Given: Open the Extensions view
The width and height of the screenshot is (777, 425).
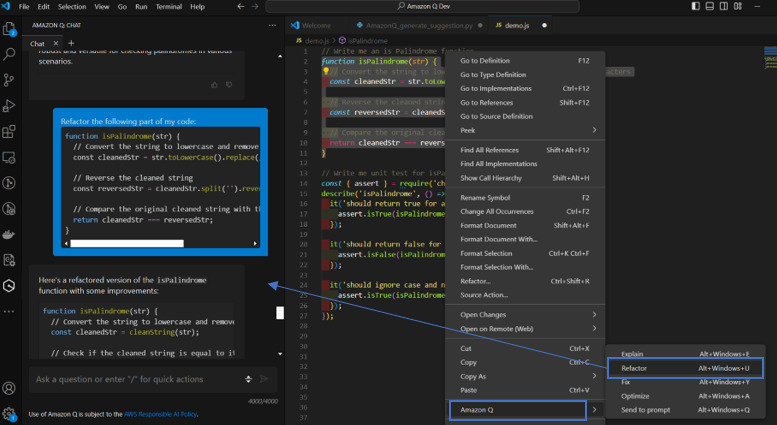Looking at the screenshot, I should pyautogui.click(x=10, y=131).
